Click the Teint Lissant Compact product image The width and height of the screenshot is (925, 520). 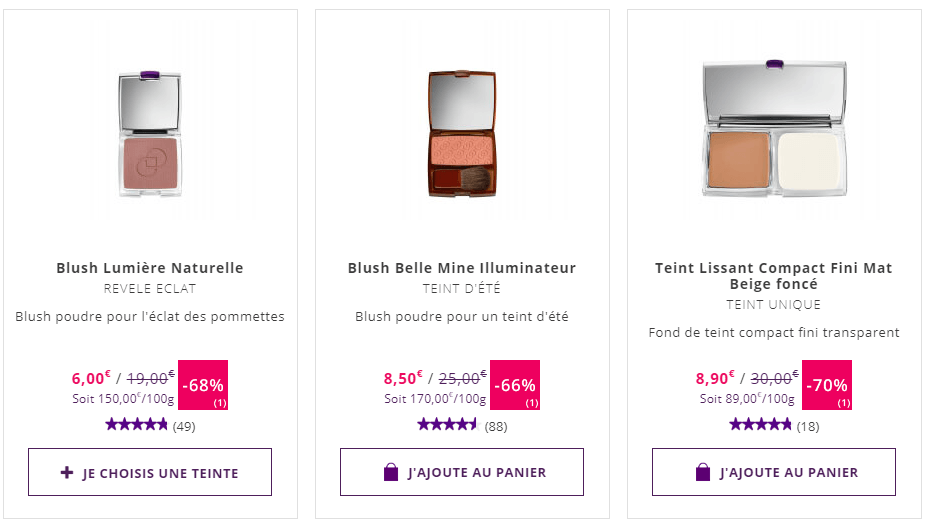tap(773, 130)
